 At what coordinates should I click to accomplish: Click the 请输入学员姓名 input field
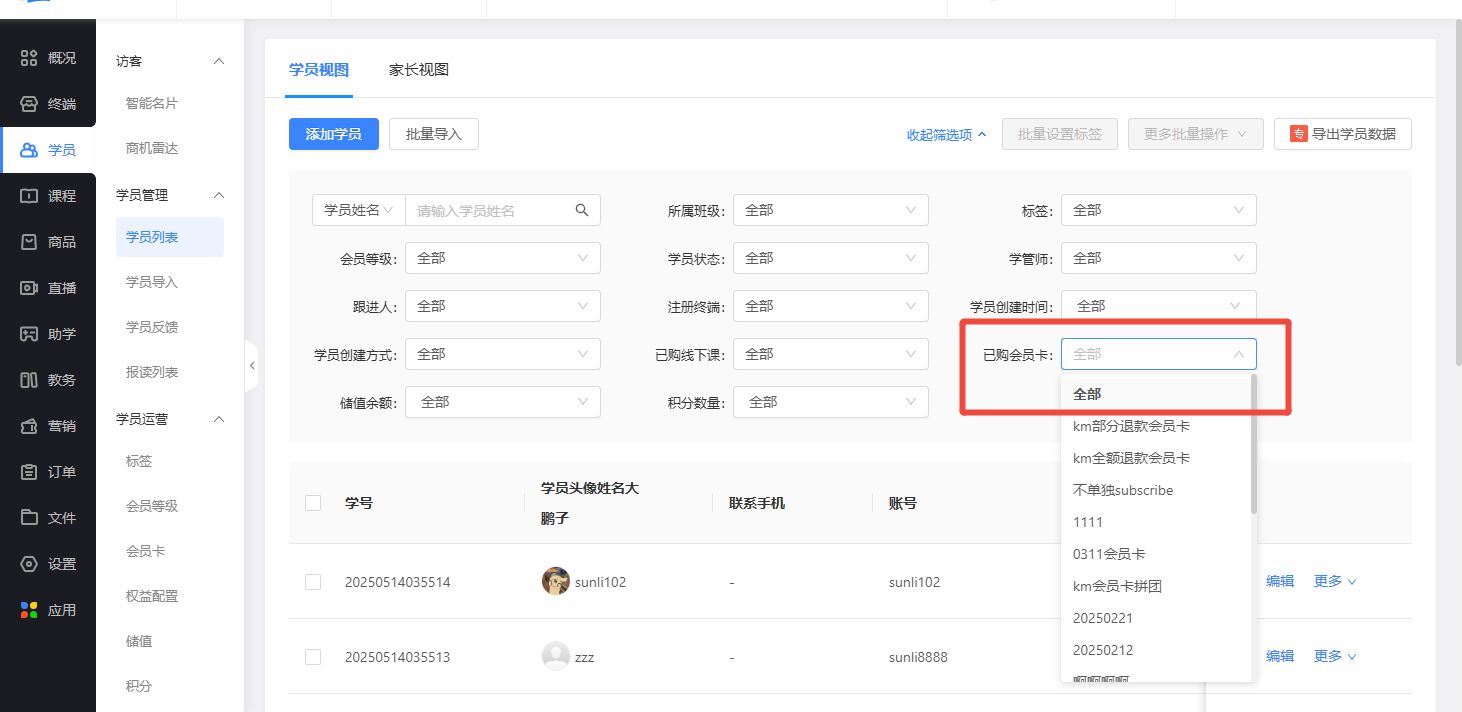click(488, 211)
